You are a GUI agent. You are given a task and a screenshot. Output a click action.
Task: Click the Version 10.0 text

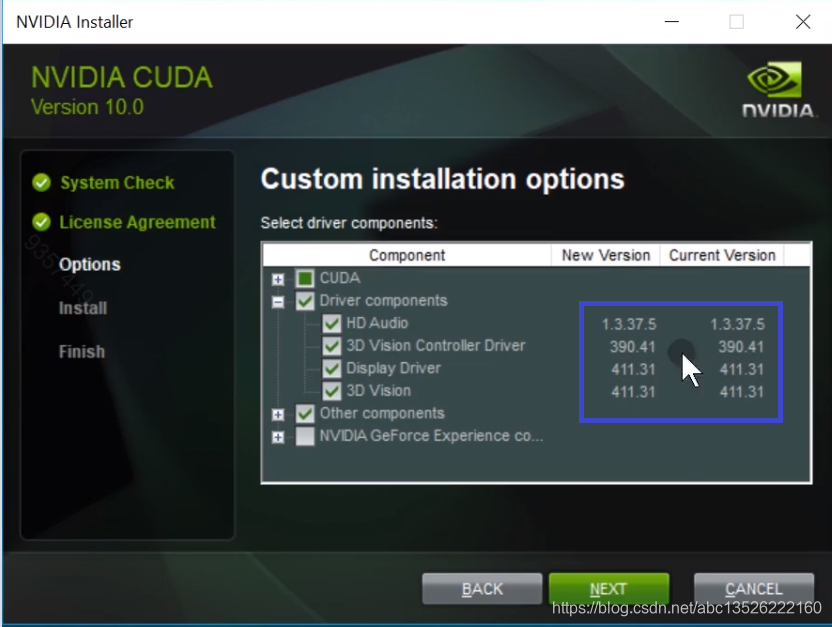tap(88, 107)
